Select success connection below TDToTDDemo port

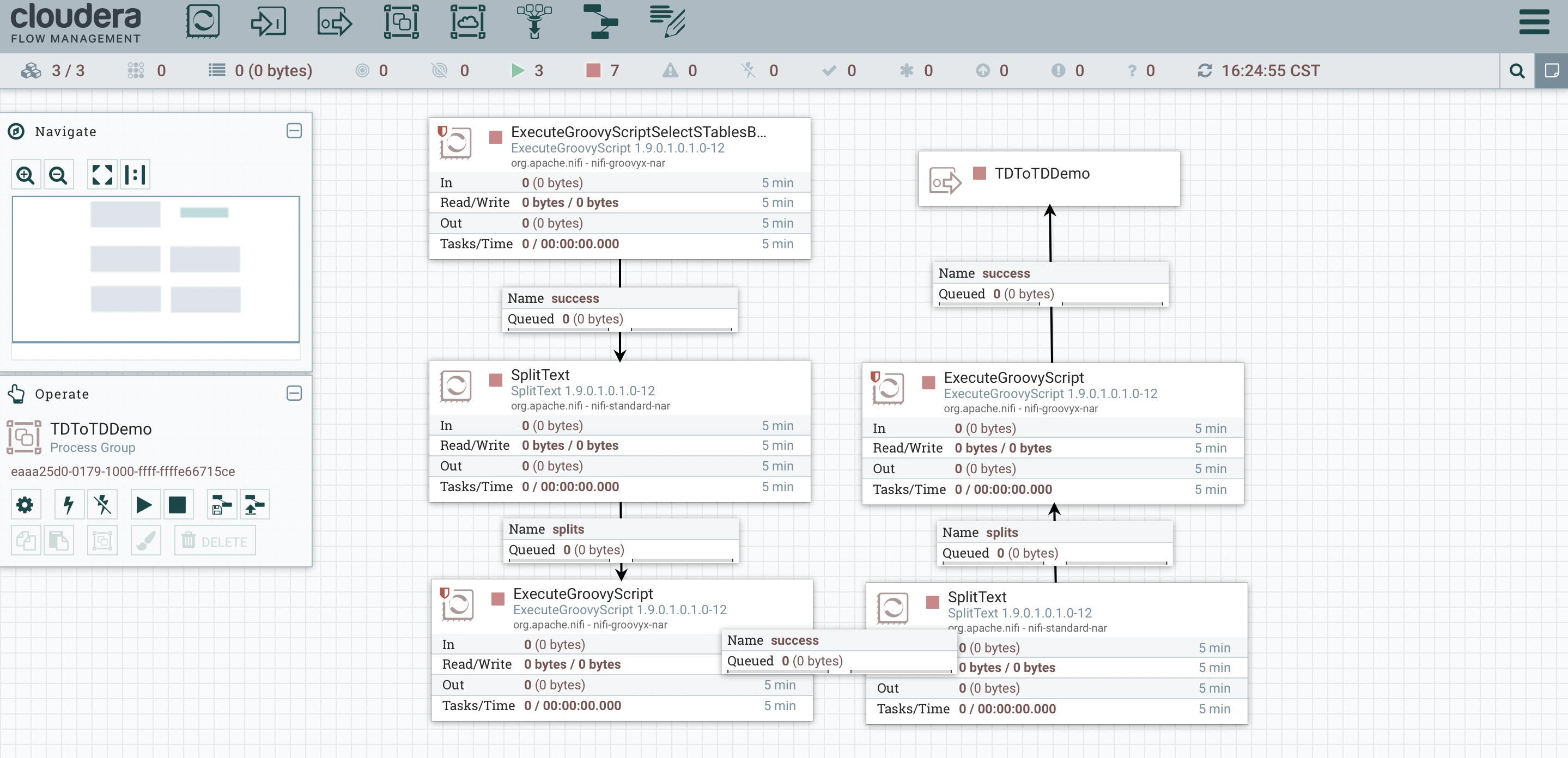click(x=1050, y=284)
